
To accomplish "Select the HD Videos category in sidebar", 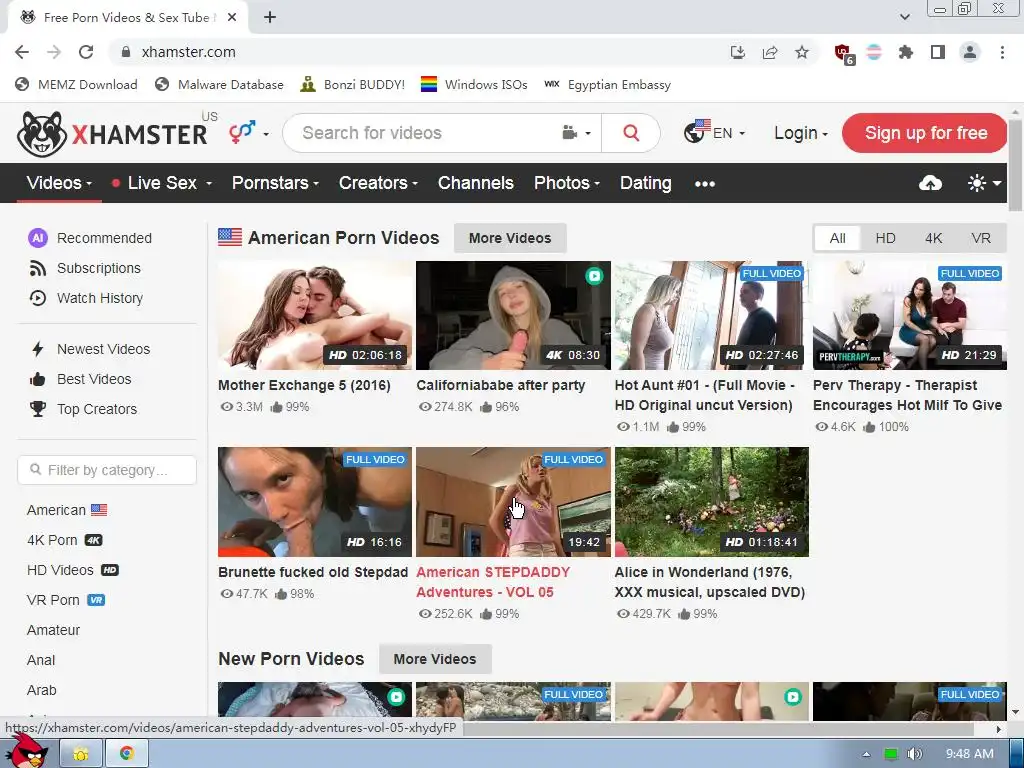I will pyautogui.click(x=72, y=570).
